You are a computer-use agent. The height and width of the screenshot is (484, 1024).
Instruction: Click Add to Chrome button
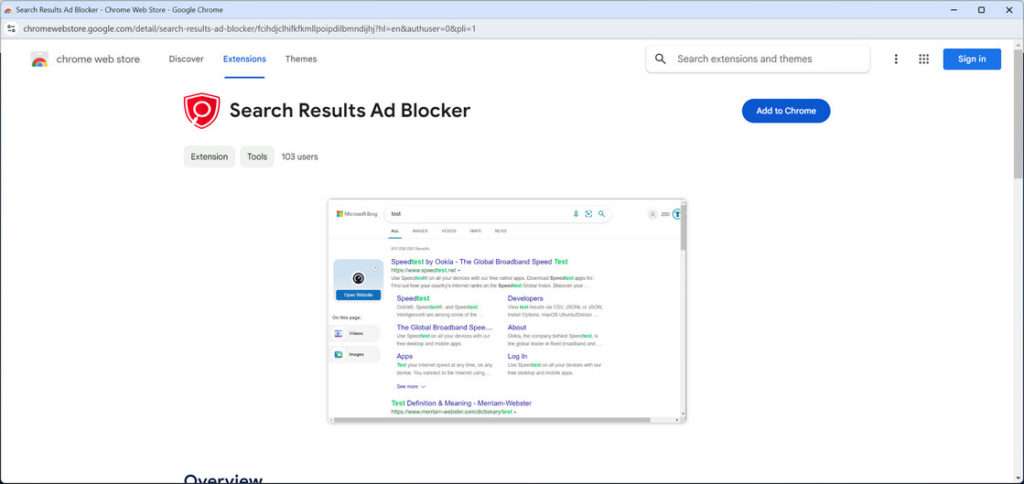(786, 111)
